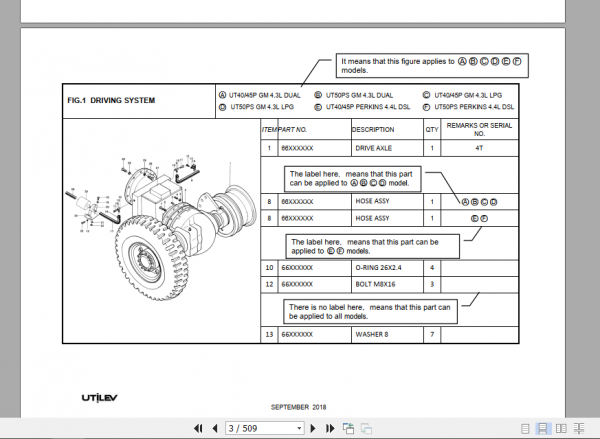Click the note about no label meaning all models
The image size is (600, 439).
[370, 312]
